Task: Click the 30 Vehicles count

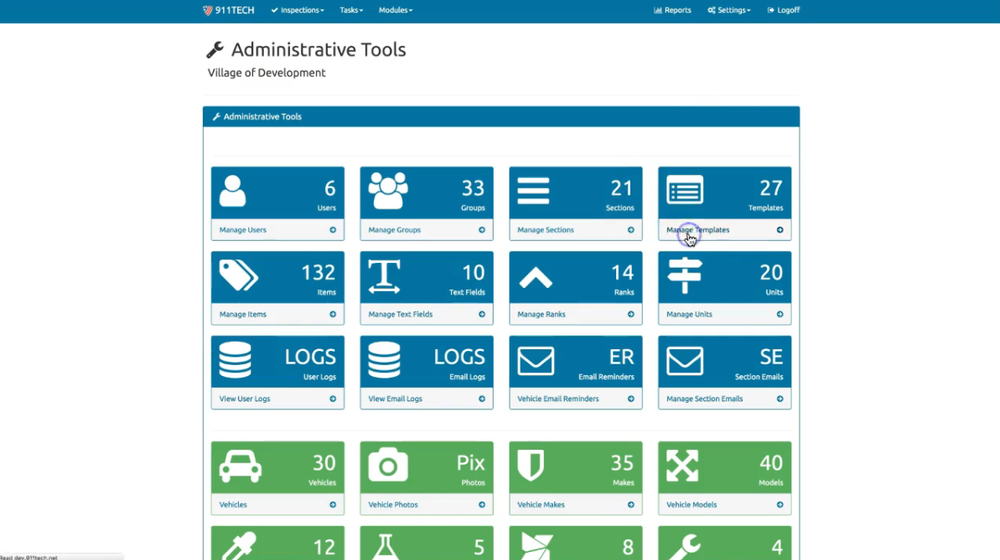Action: point(324,463)
